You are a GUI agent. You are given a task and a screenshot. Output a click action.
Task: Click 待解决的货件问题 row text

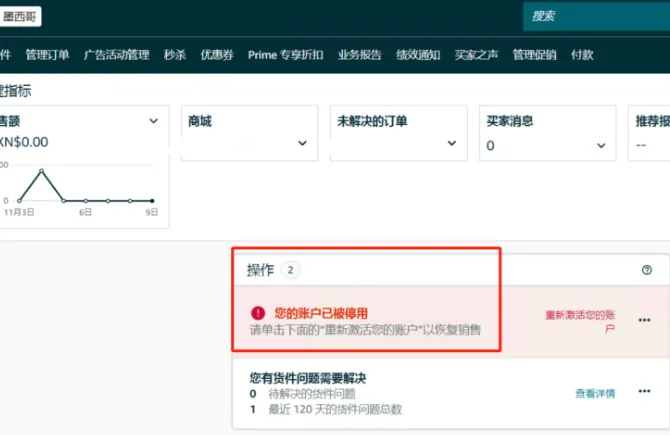[x=312, y=394]
